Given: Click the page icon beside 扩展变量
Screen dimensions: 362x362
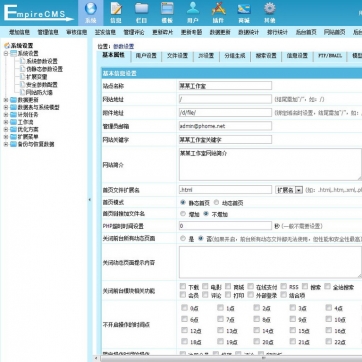Looking at the screenshot, I should [22, 77].
